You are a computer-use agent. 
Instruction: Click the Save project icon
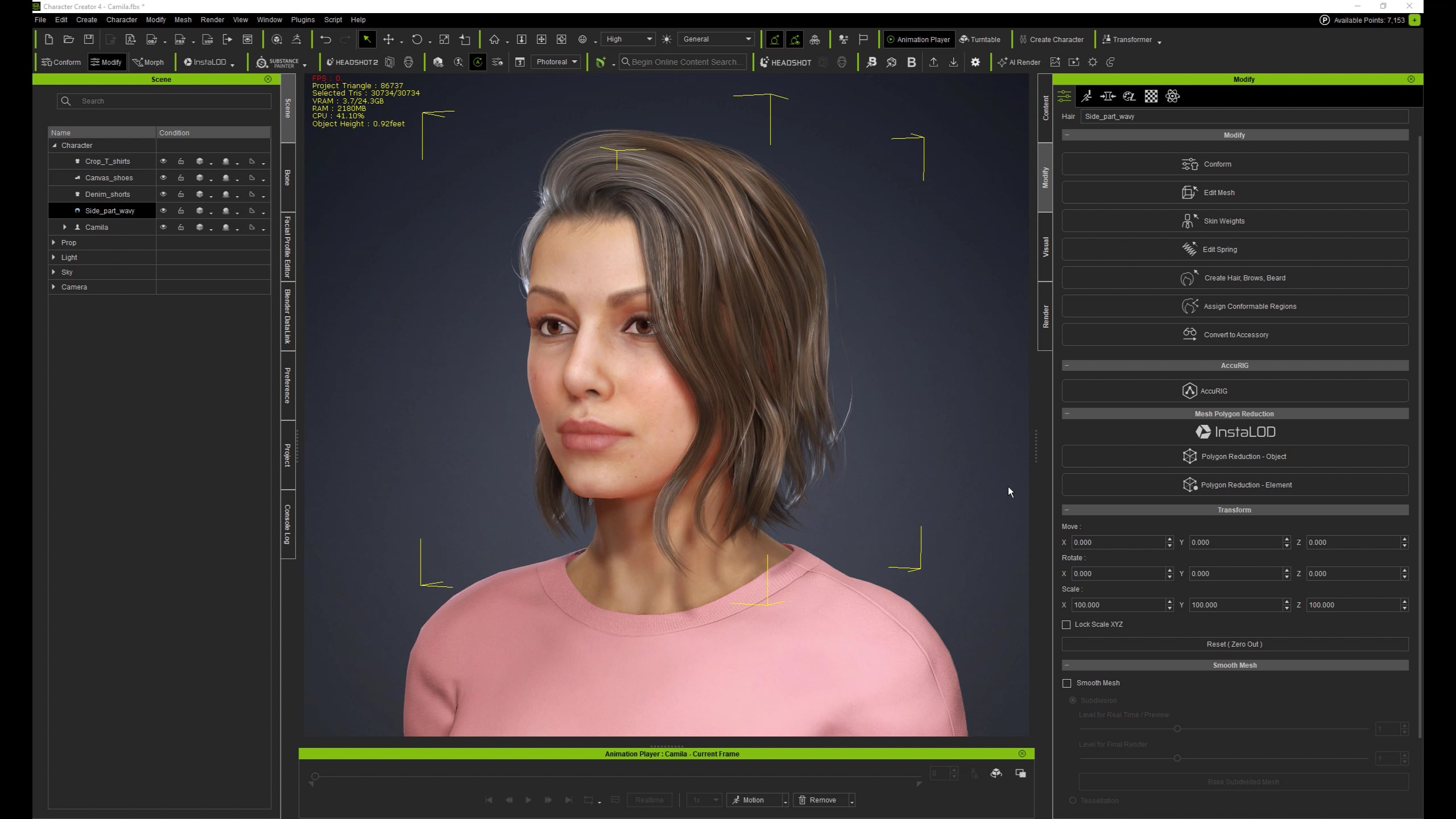point(89,39)
